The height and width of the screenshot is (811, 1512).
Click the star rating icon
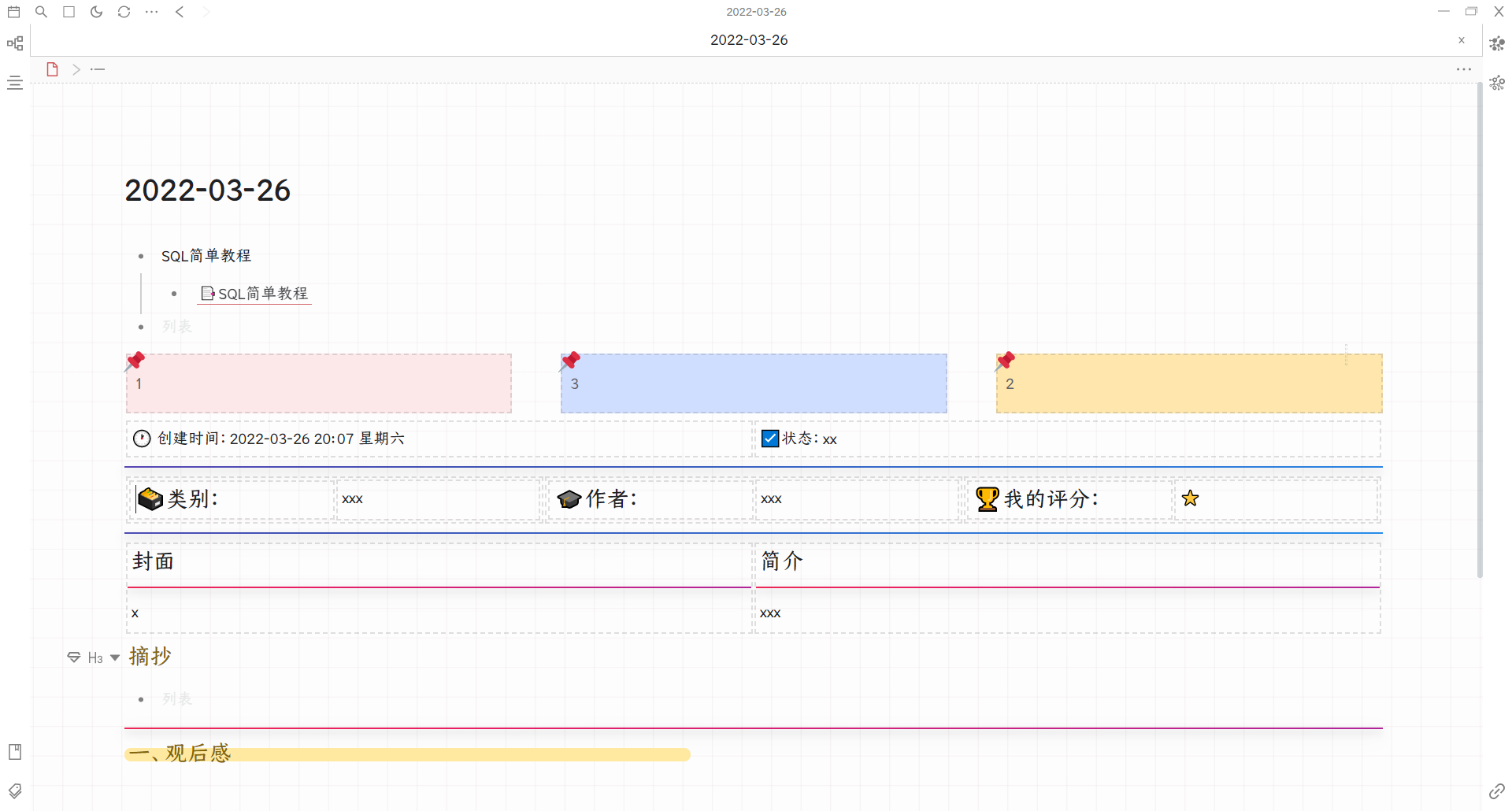tap(1190, 498)
